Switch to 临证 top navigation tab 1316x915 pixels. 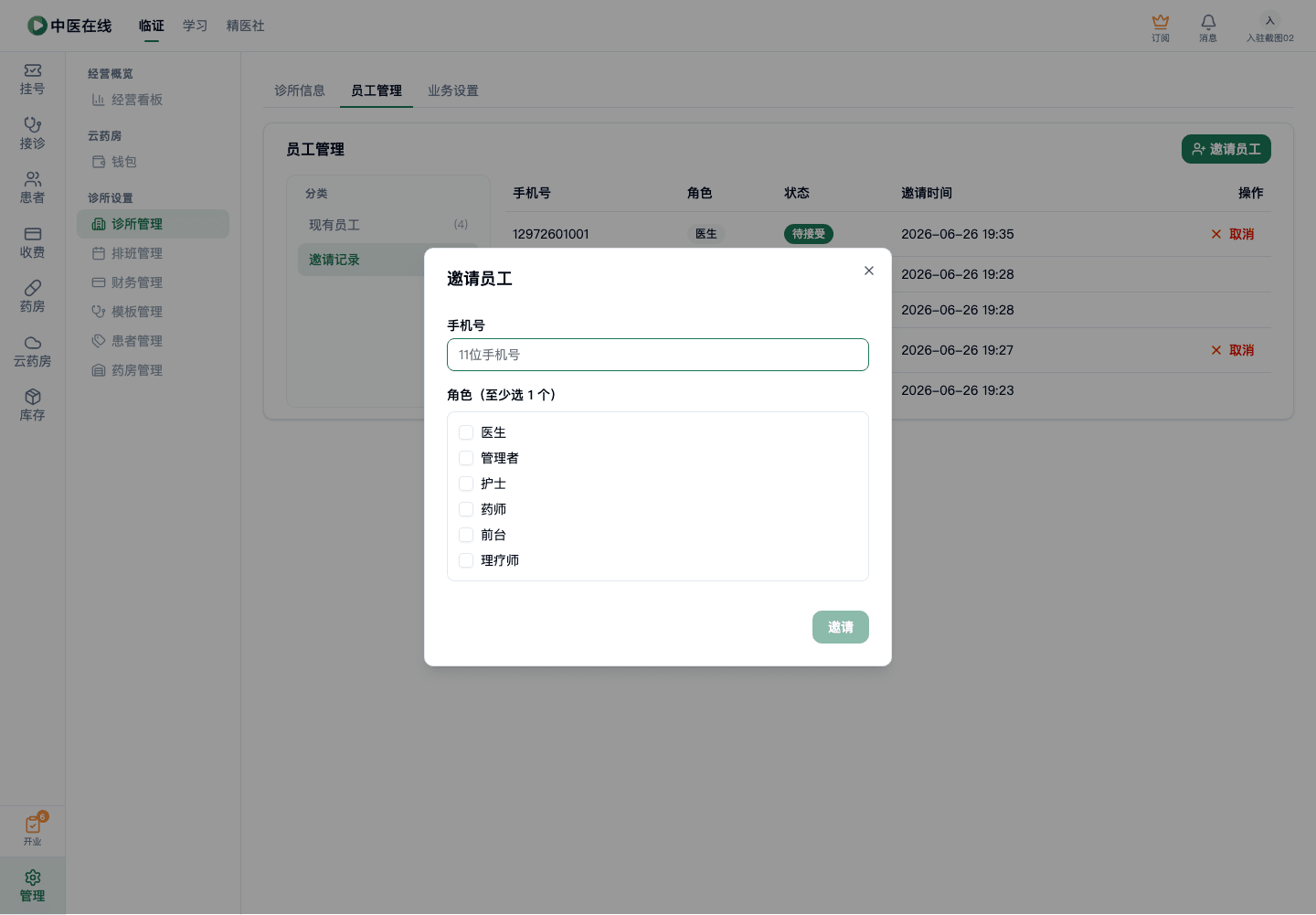152,26
